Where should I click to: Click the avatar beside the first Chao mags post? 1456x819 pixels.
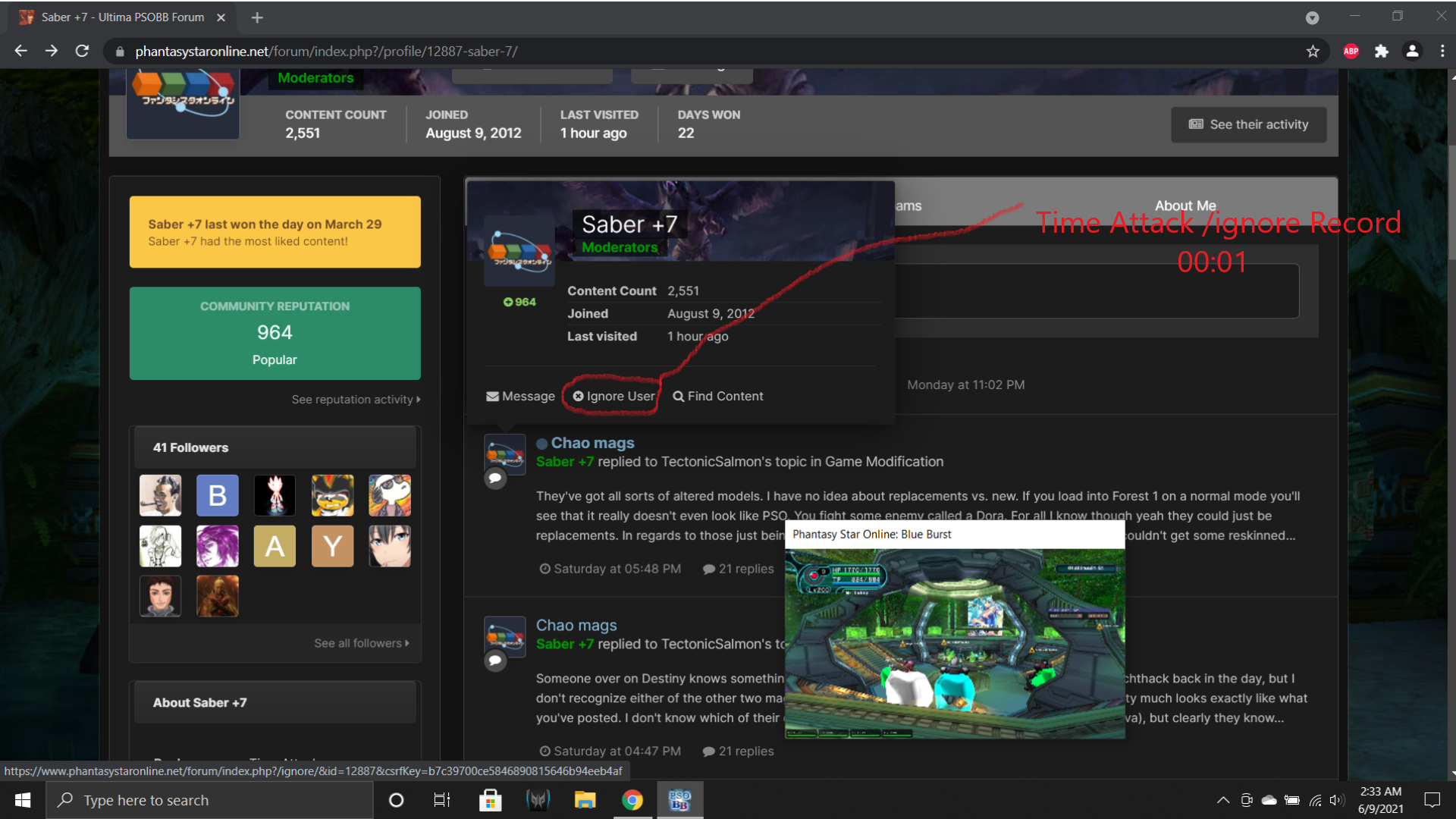tap(505, 454)
